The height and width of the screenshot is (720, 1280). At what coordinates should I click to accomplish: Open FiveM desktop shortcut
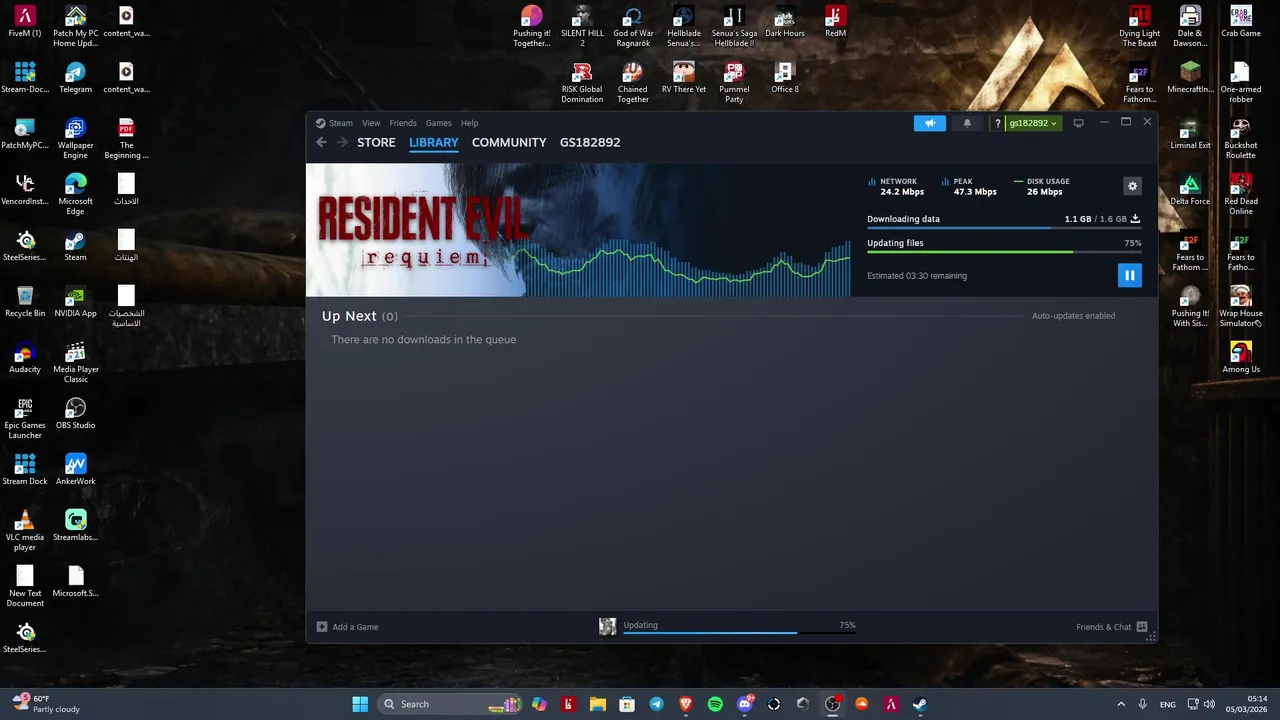coord(25,21)
